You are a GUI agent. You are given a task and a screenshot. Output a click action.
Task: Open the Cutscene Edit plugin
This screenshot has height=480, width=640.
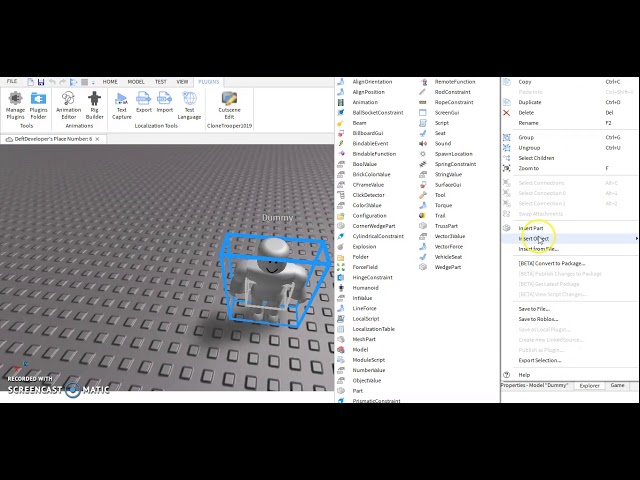(229, 105)
